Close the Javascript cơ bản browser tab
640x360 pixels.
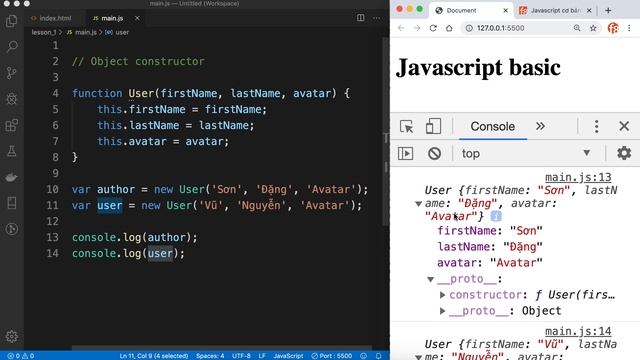coord(589,10)
